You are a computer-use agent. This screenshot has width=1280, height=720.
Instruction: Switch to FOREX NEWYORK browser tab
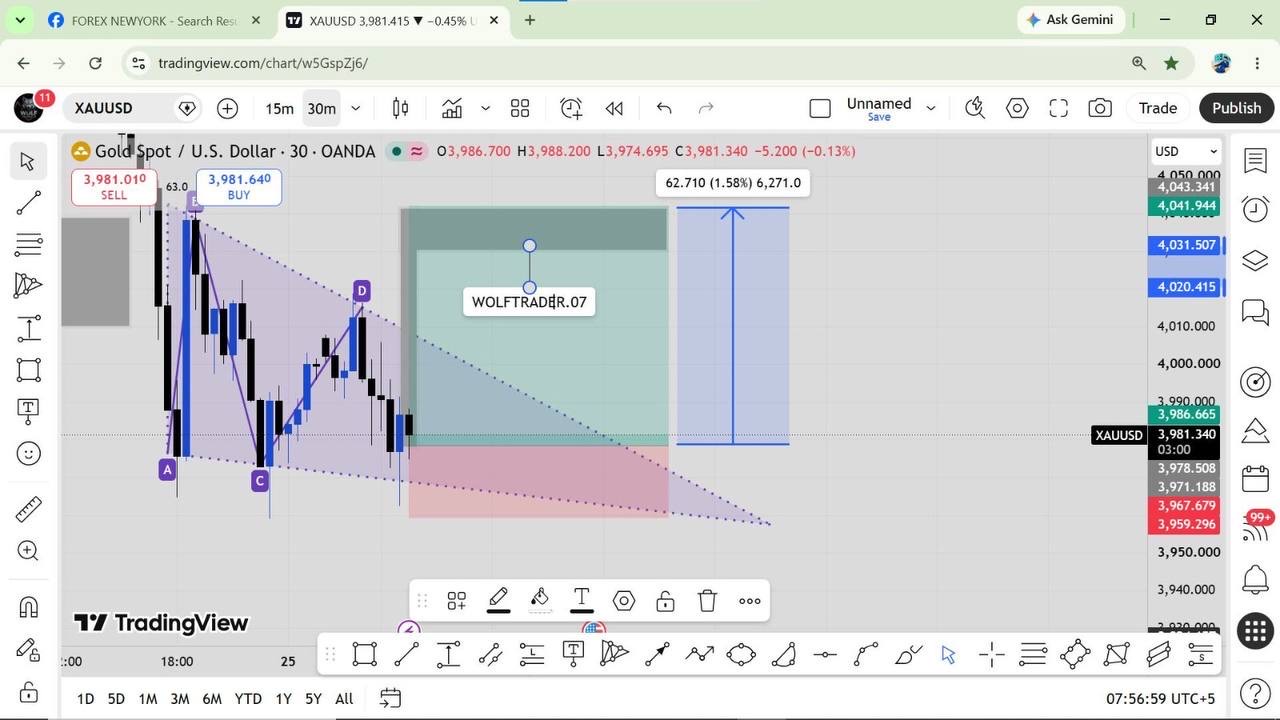tap(154, 20)
